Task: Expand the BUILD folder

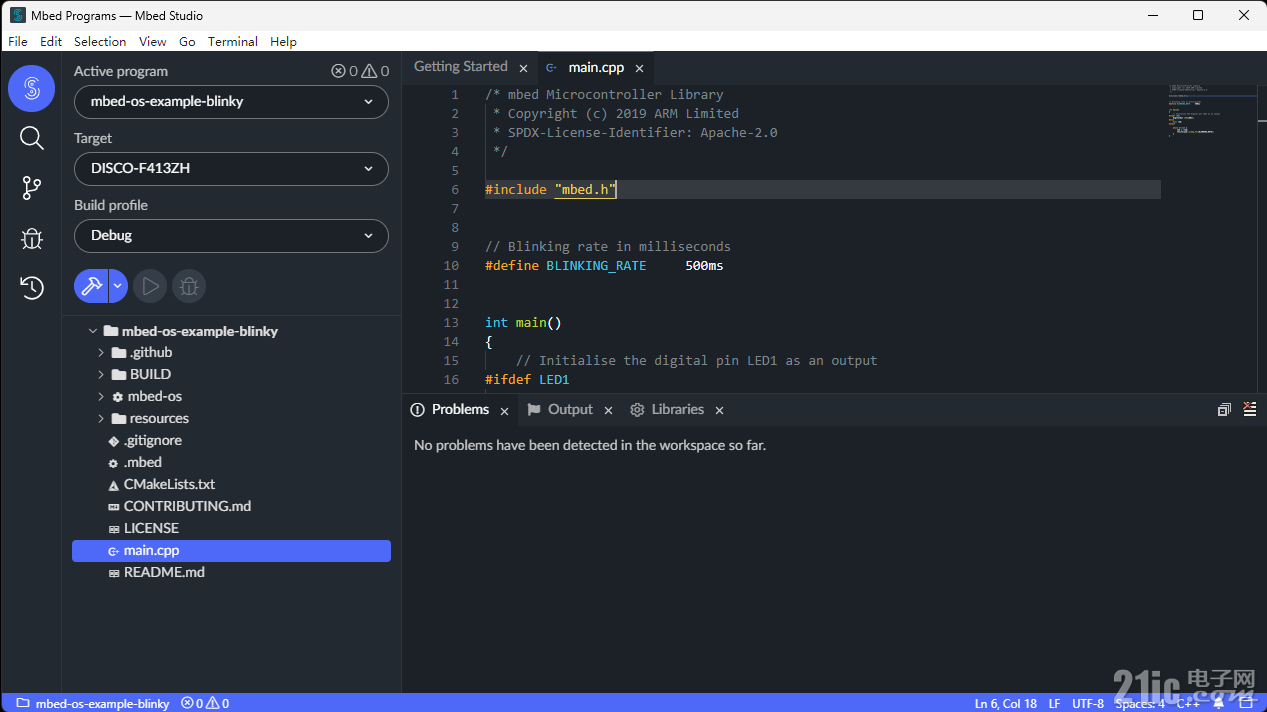Action: [101, 375]
